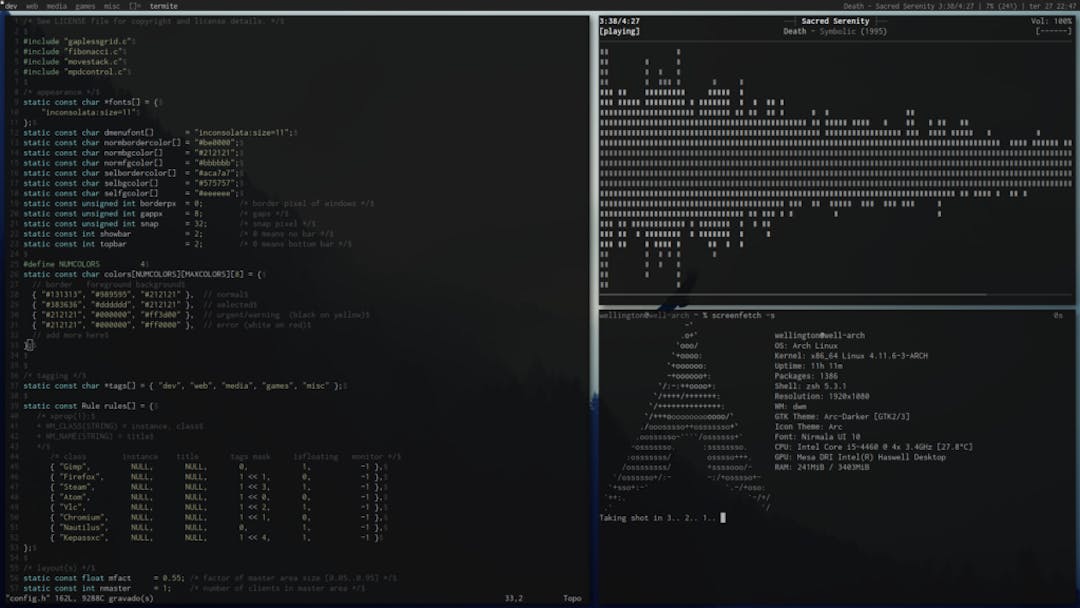
Task: Click the []= tiling layout symbol
Action: [135, 6]
